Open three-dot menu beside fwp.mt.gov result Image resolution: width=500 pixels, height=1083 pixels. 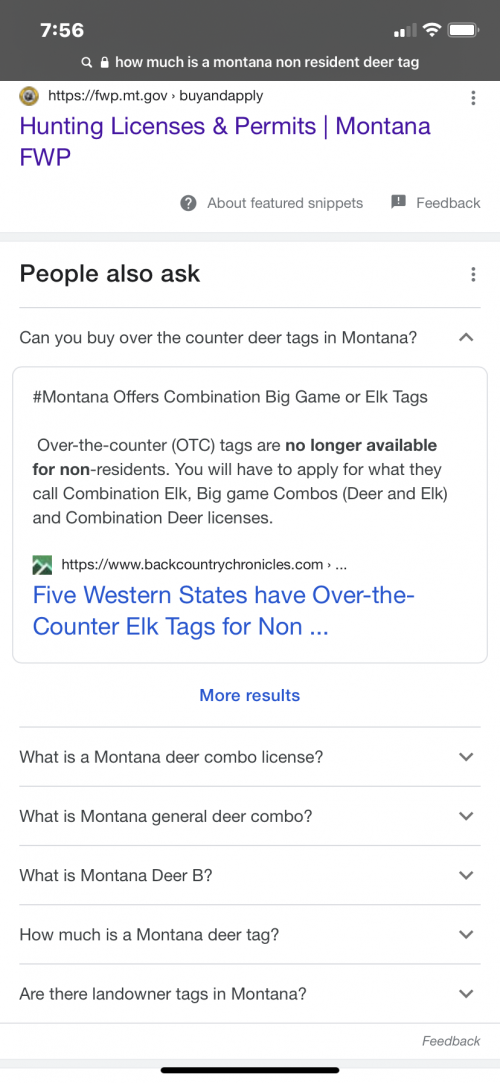coord(473,97)
